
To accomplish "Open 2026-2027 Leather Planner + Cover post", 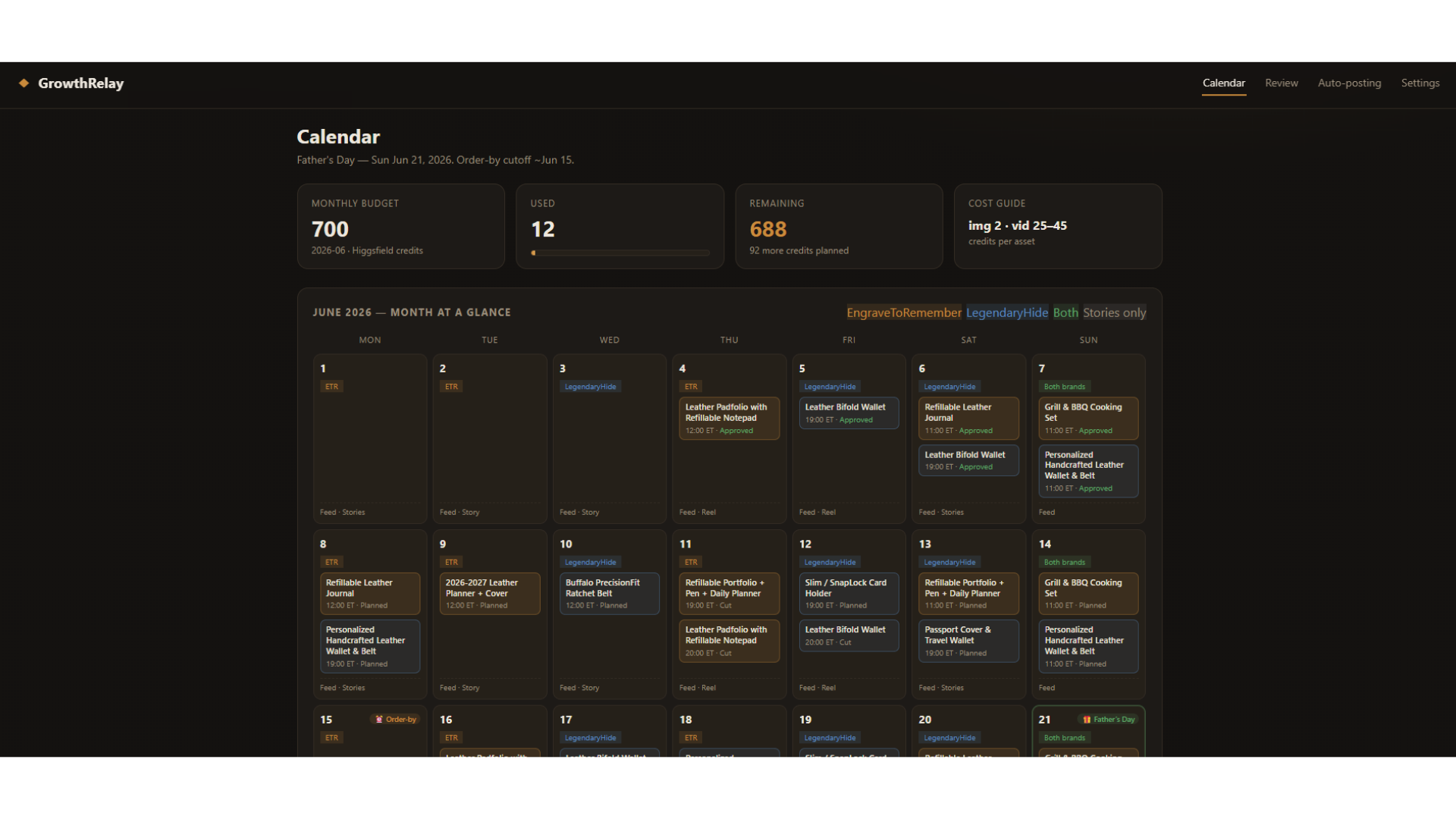I will click(x=490, y=594).
